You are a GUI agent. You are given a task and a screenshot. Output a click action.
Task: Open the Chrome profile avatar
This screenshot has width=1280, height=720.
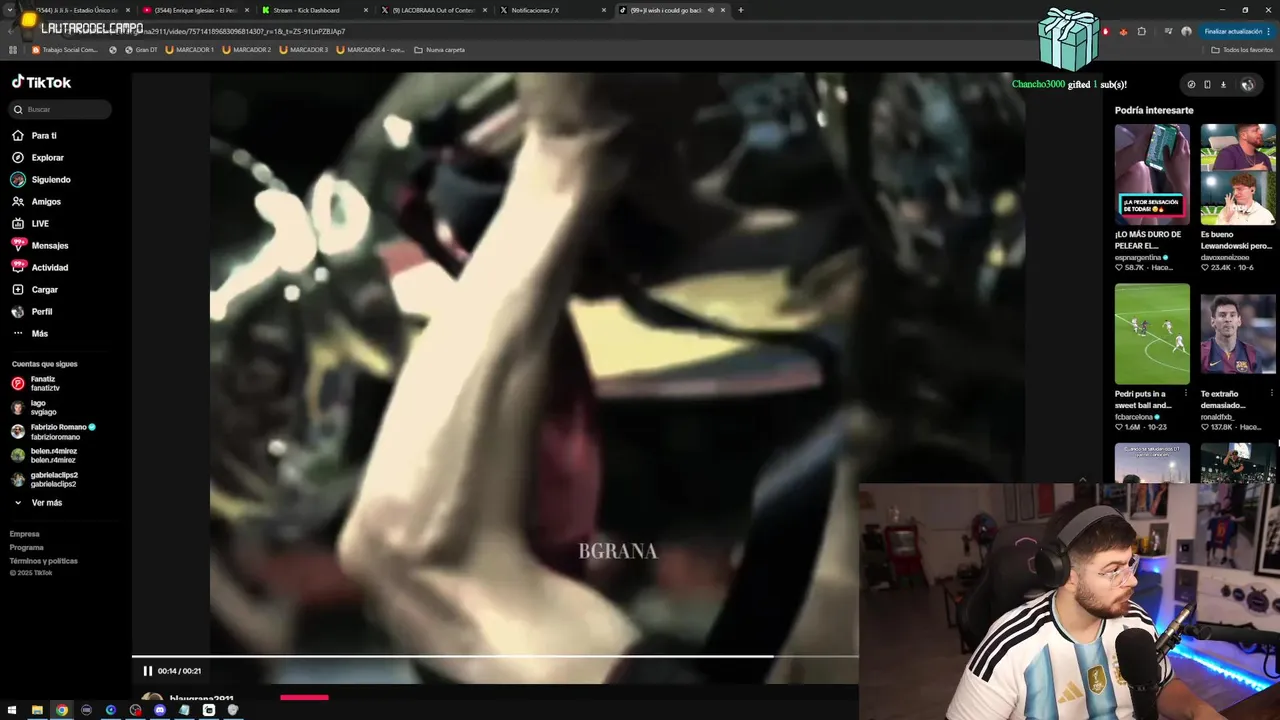pyautogui.click(x=1186, y=32)
